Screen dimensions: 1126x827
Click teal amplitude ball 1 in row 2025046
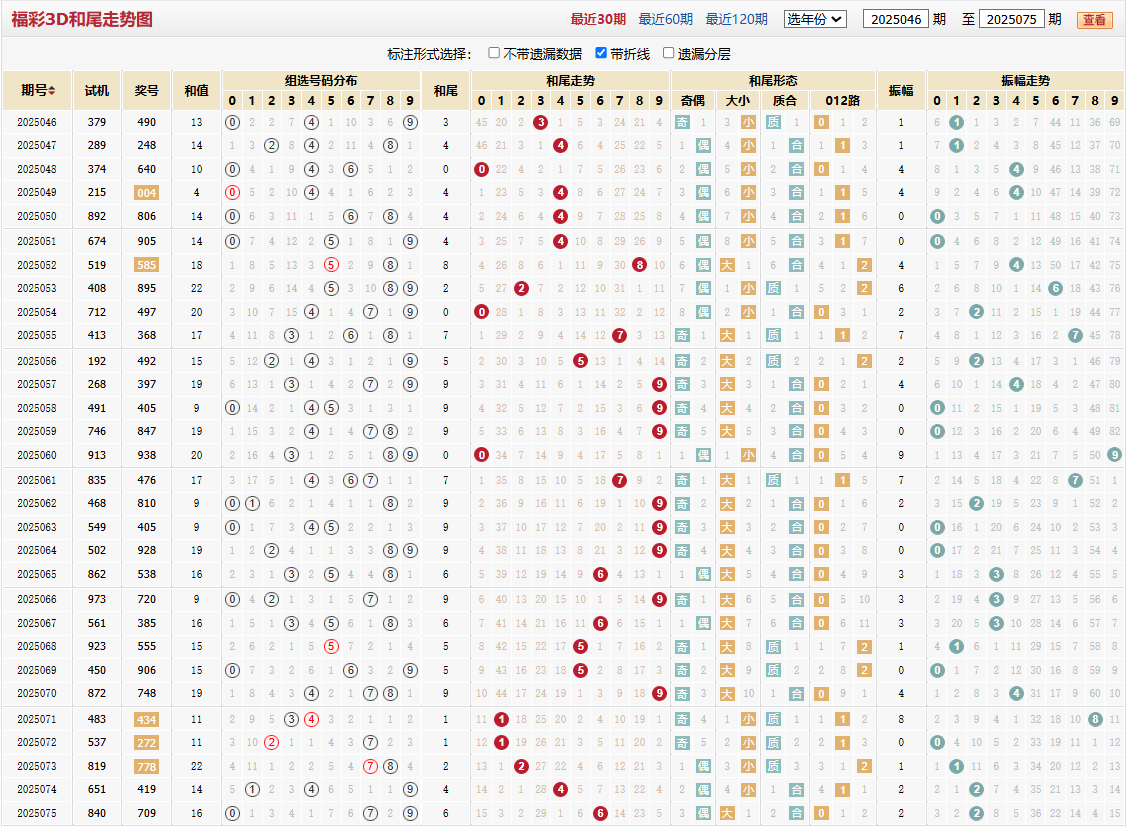click(957, 123)
